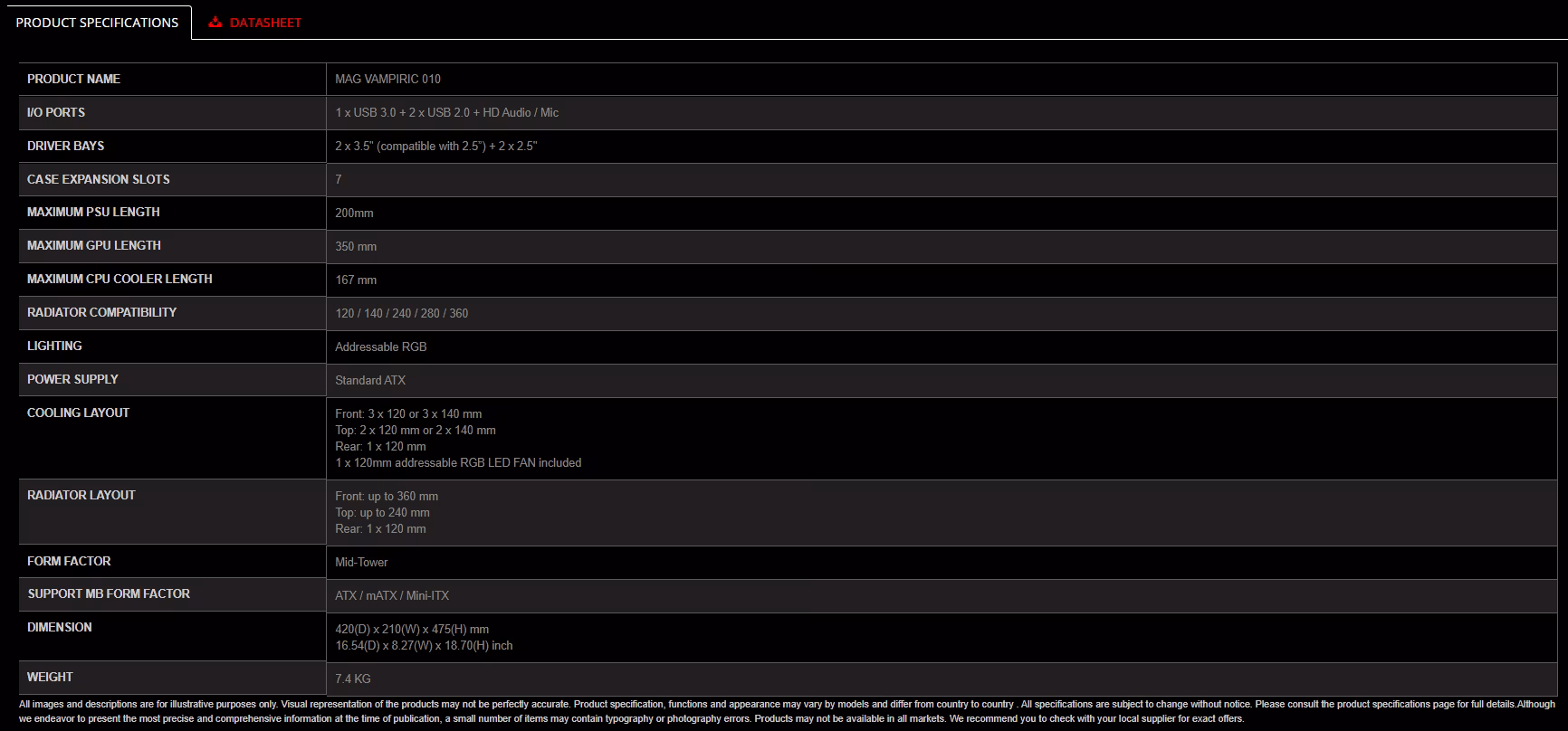Image resolution: width=1568 pixels, height=731 pixels.
Task: Switch to the Datasheet tab
Action: pos(254,23)
